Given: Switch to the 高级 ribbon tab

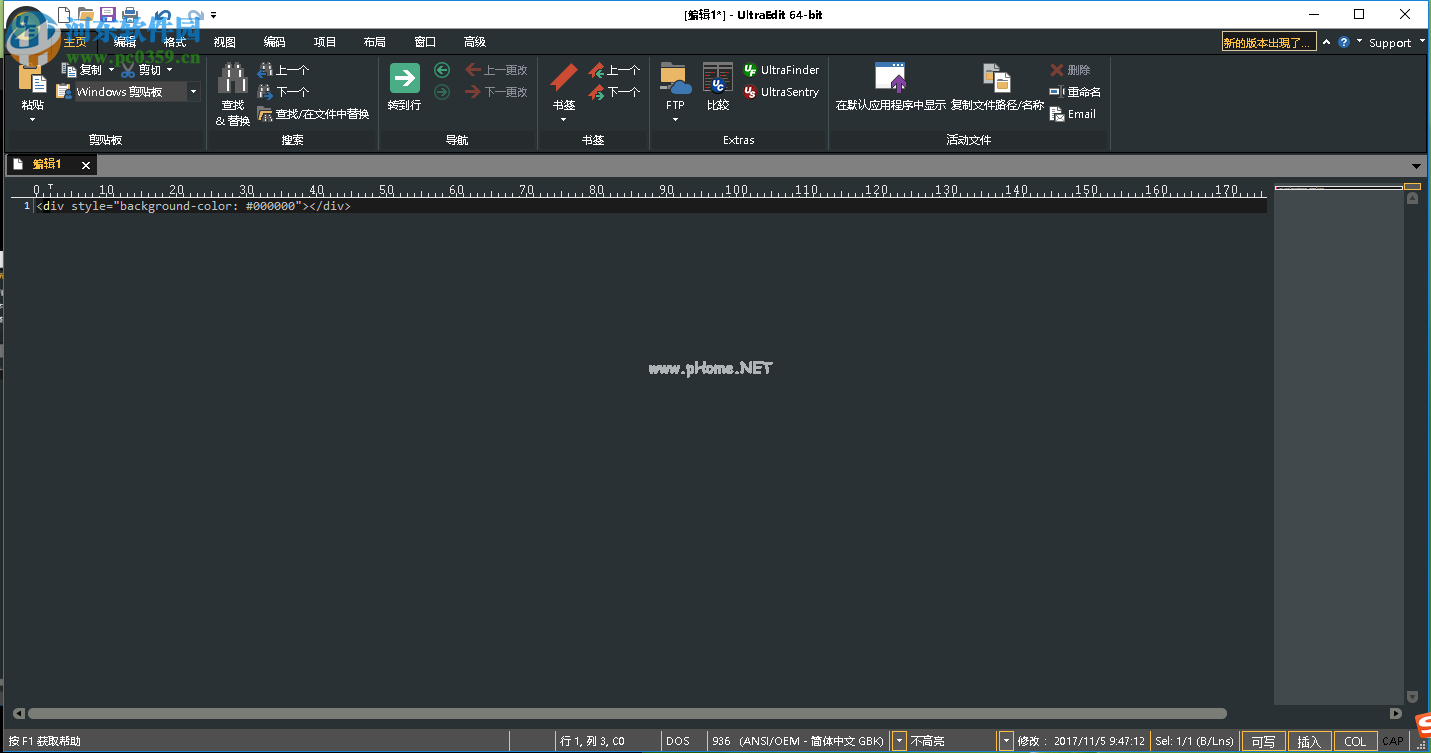Looking at the screenshot, I should [474, 42].
